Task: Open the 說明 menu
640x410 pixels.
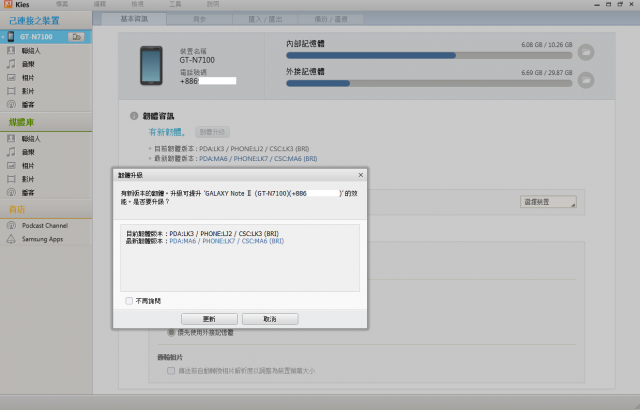Action: click(213, 4)
